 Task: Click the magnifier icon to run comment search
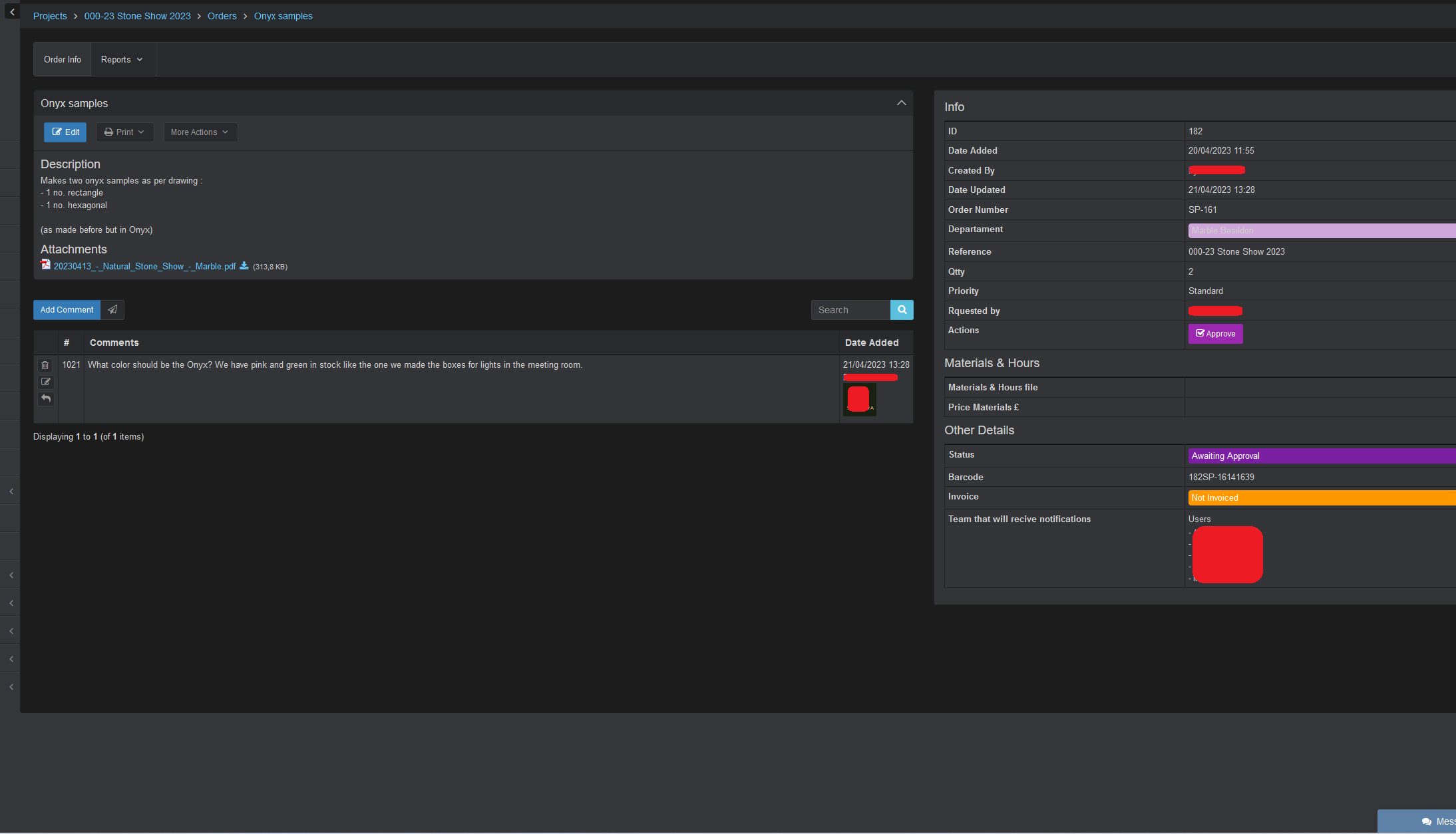(902, 309)
